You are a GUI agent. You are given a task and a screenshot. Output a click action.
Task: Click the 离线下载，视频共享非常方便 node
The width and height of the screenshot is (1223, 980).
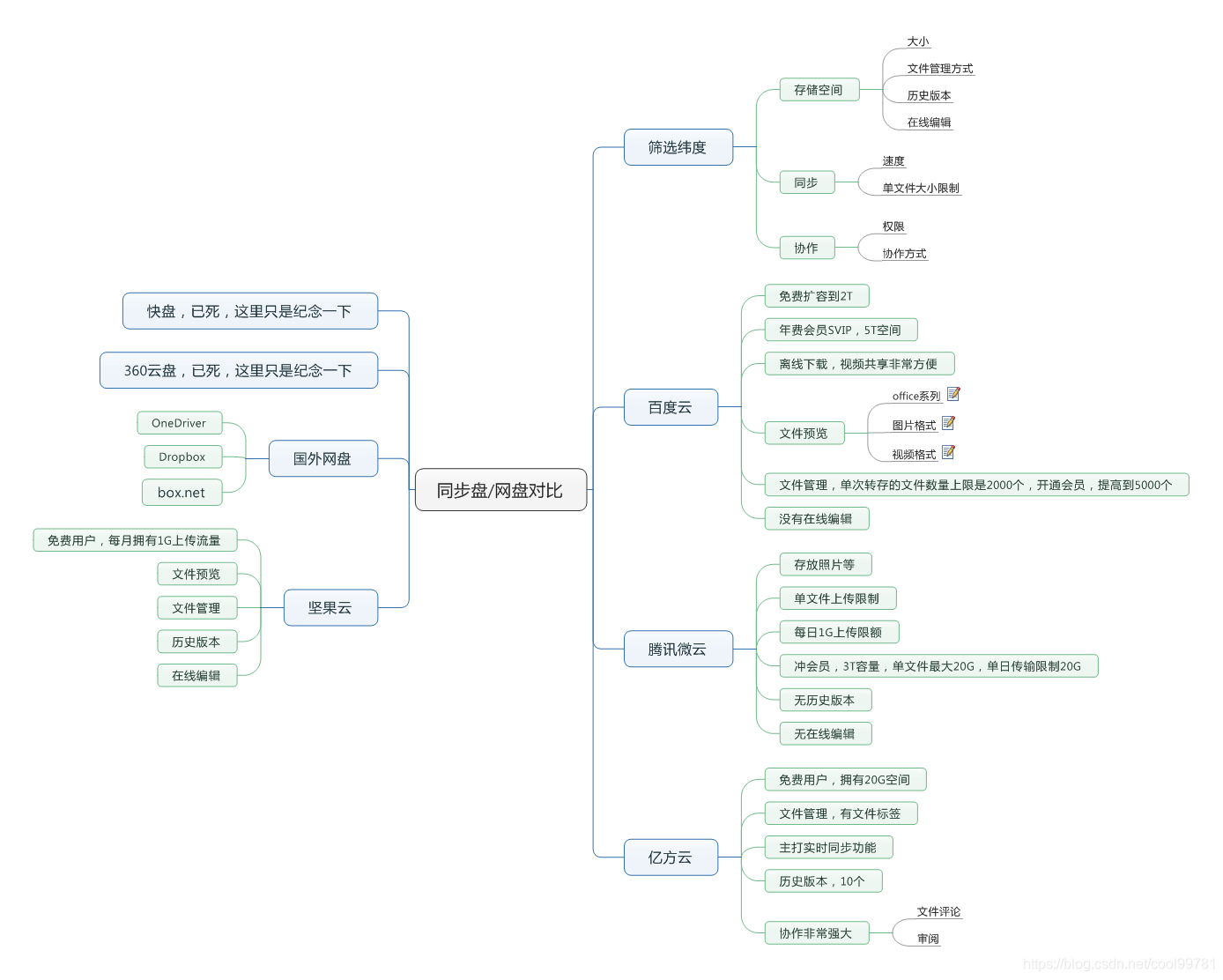point(860,364)
